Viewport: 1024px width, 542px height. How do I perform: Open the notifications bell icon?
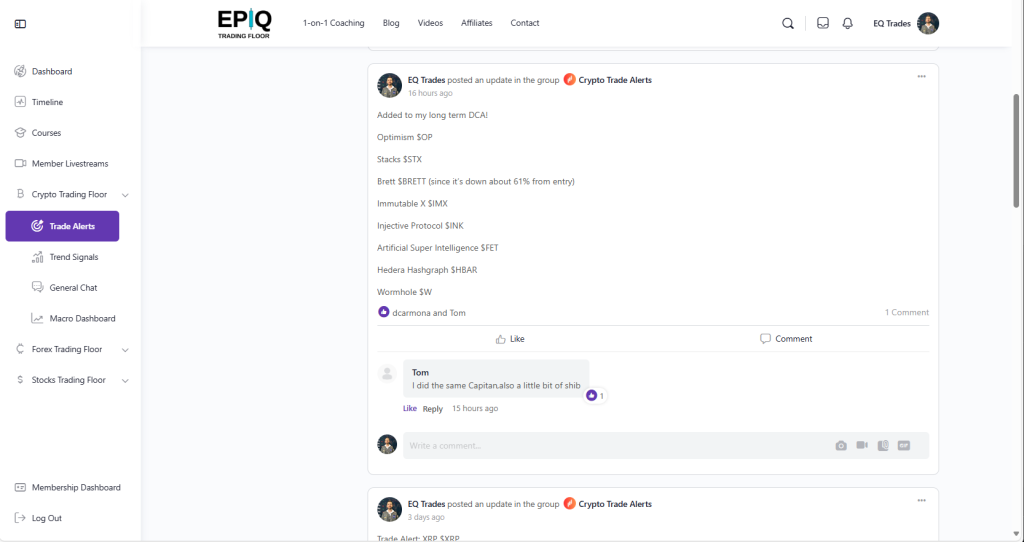coord(848,23)
